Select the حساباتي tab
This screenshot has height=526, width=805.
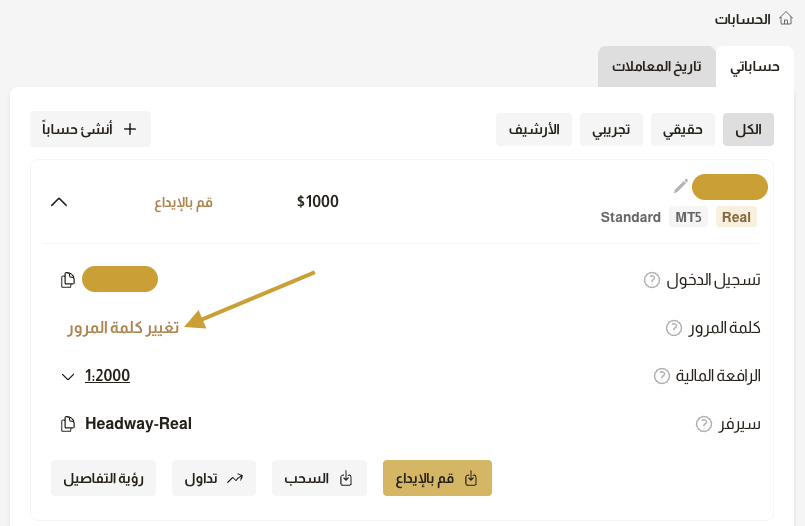pos(754,67)
